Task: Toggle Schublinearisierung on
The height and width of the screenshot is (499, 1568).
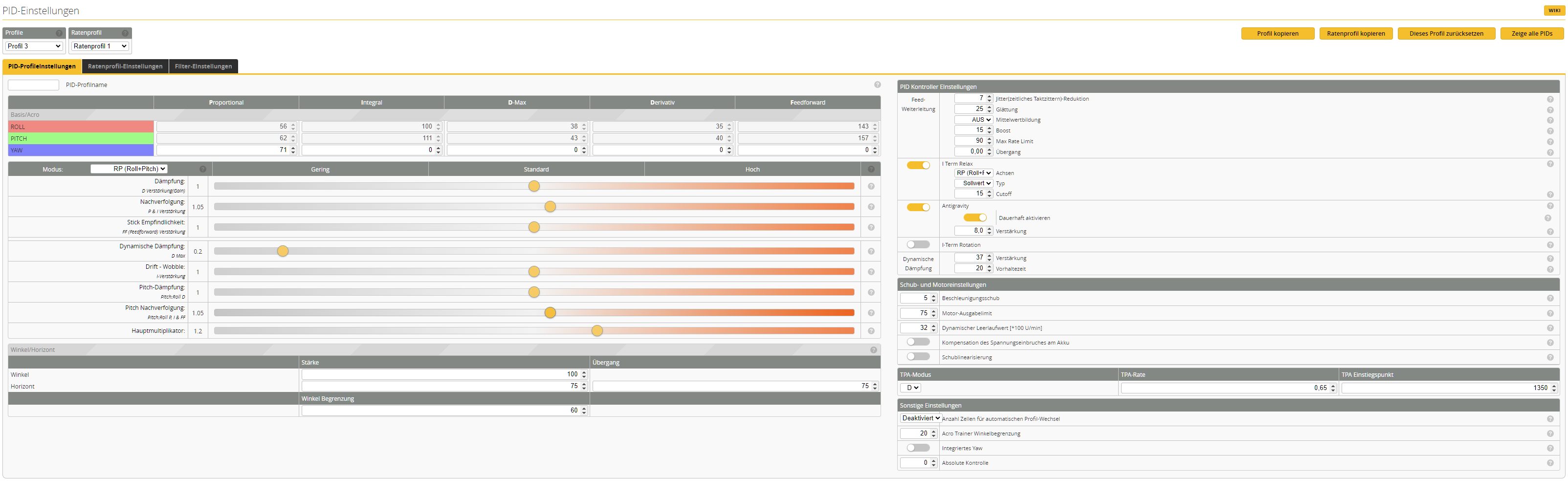Action: coord(918,357)
